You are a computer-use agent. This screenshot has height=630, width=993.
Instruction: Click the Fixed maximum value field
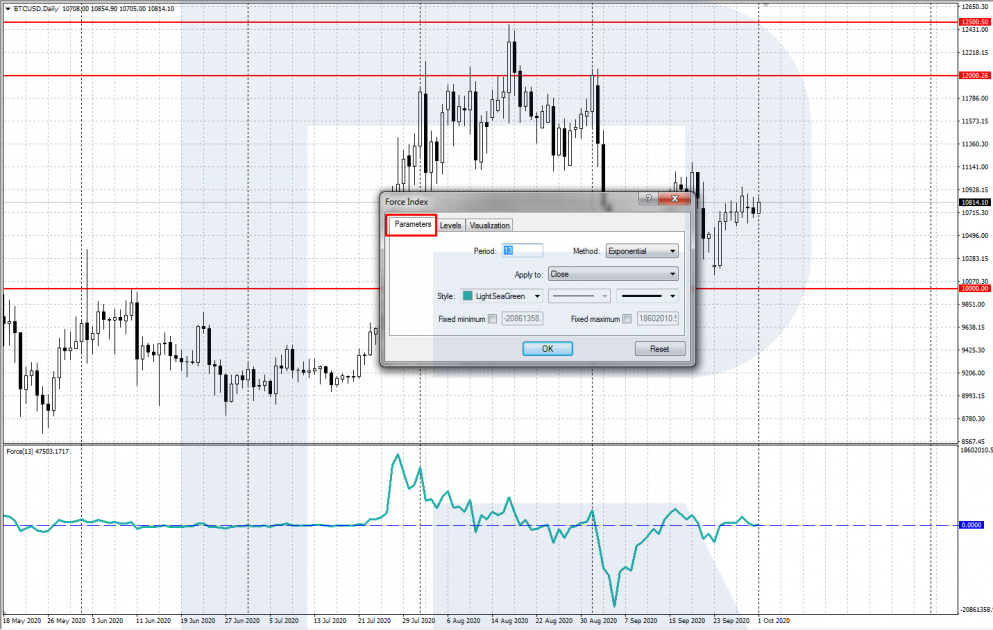click(x=657, y=319)
